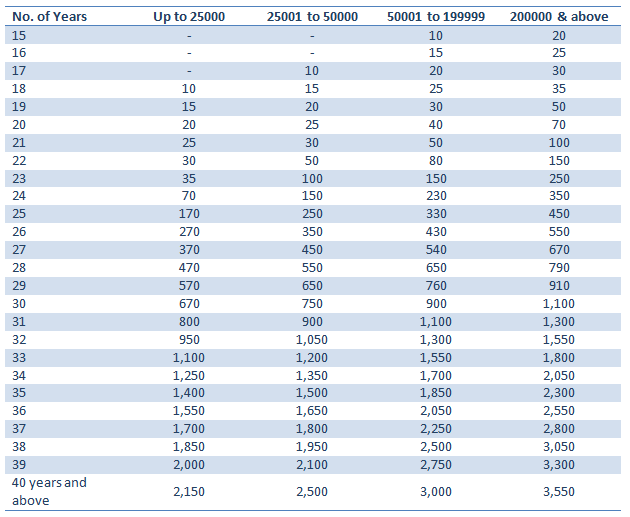
Task: Click the '25001 to 50000' column header
Action: [x=312, y=17]
